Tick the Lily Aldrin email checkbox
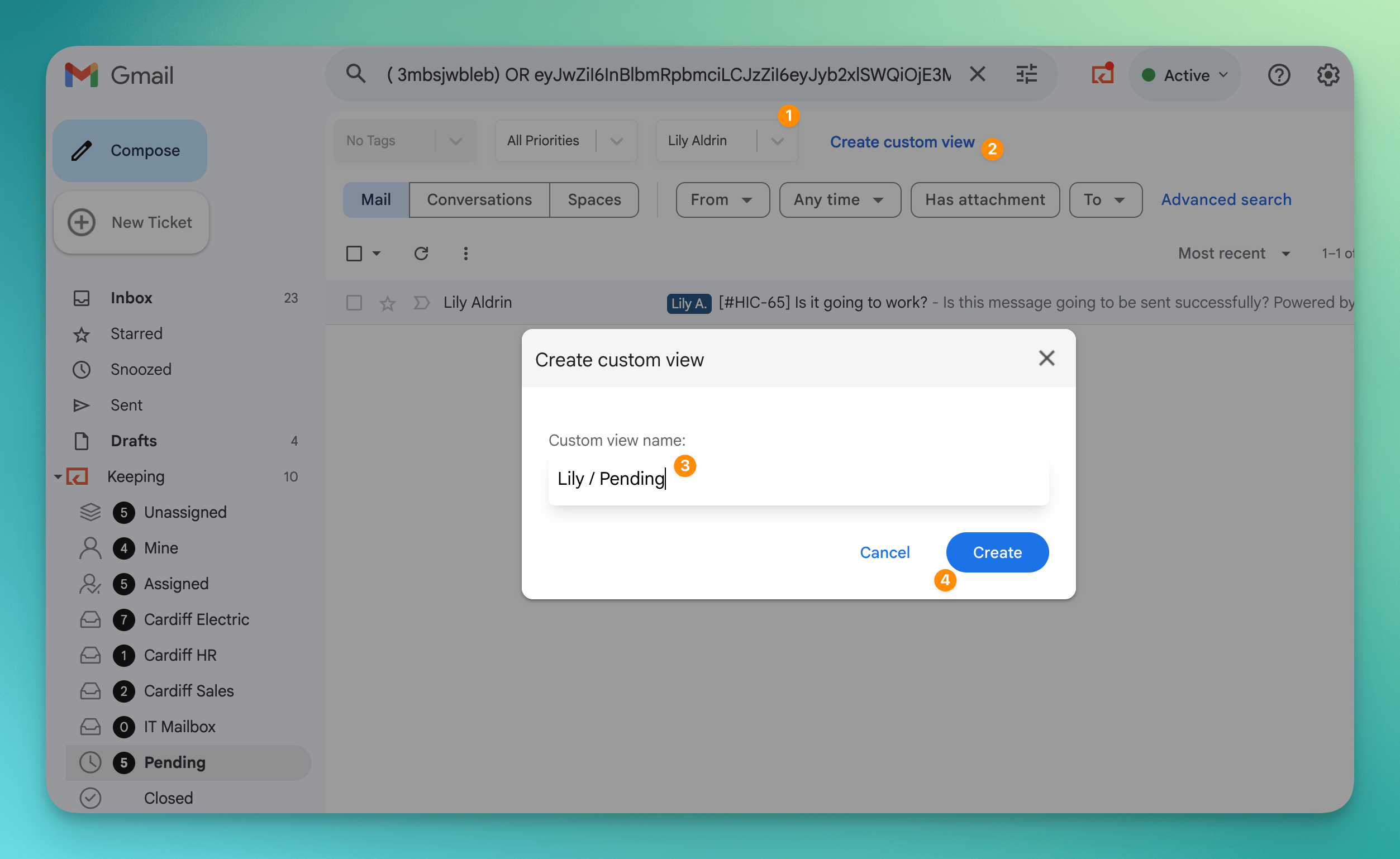This screenshot has width=1400, height=859. click(354, 303)
